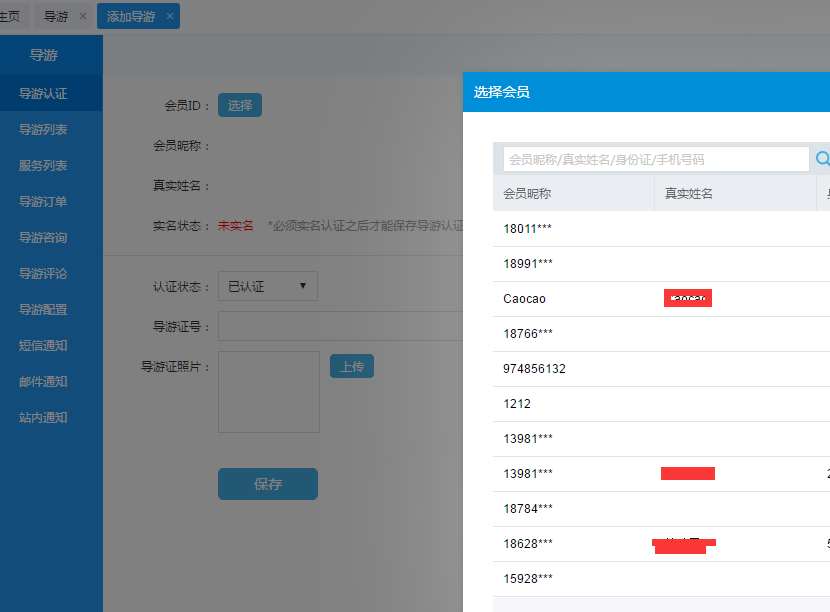
Task: Click the 上传 upload button
Action: [x=351, y=367]
